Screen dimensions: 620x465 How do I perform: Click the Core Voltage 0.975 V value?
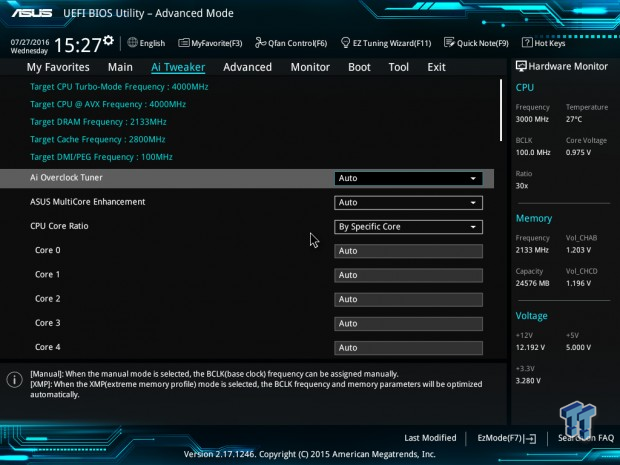[x=578, y=152]
